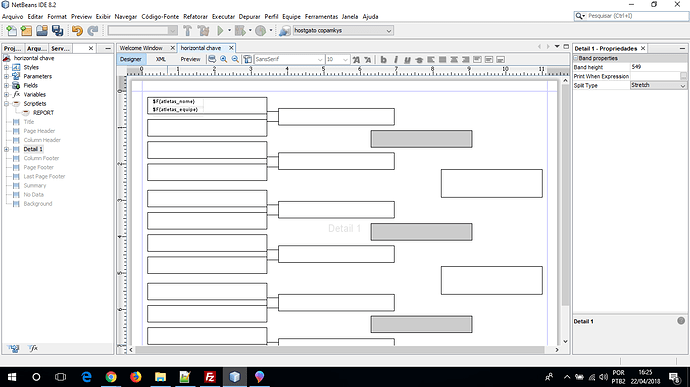Click the Clean and Build icon
Screen dimensions: 690x387
tap(203, 30)
